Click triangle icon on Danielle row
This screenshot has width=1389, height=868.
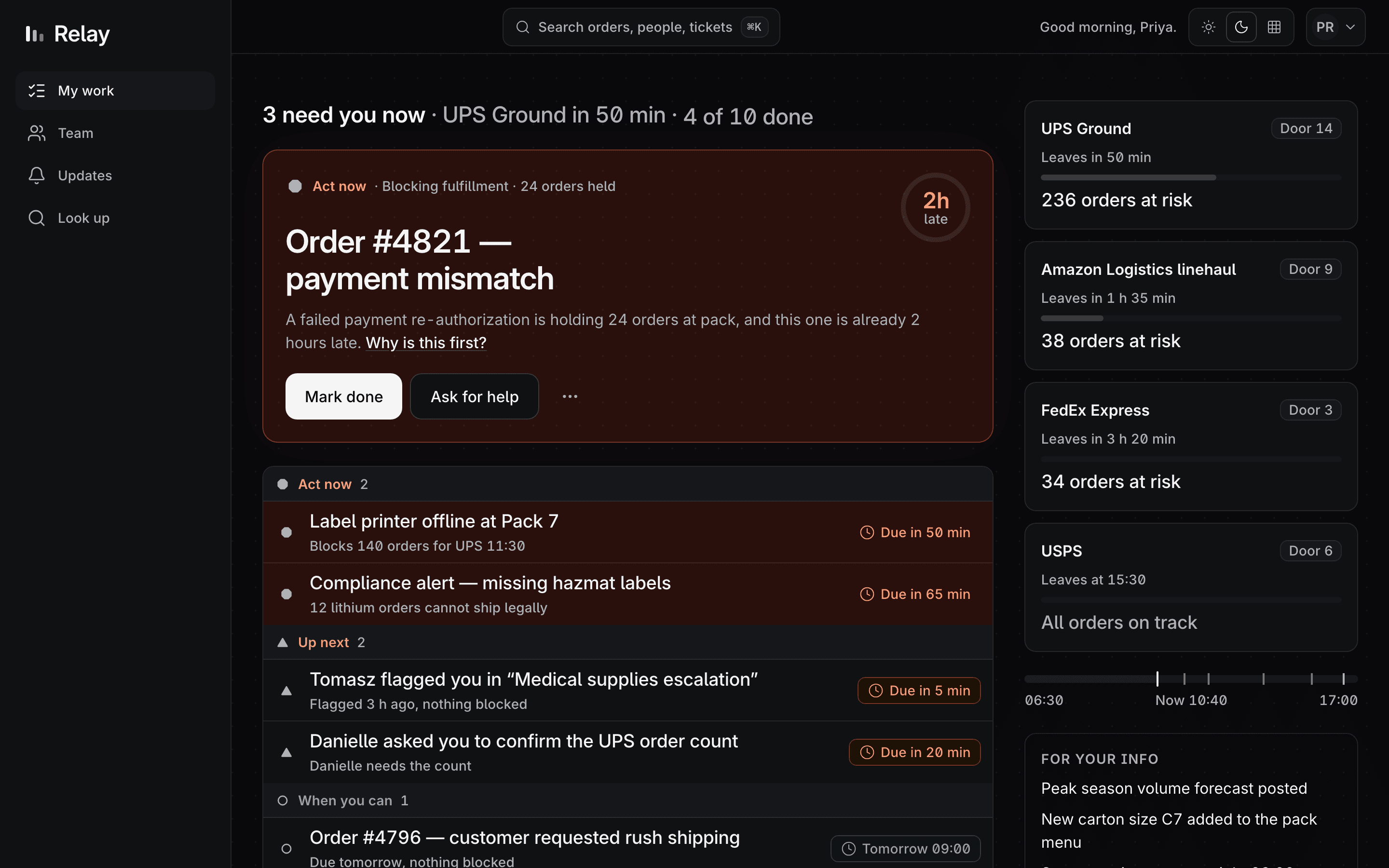coord(286,753)
